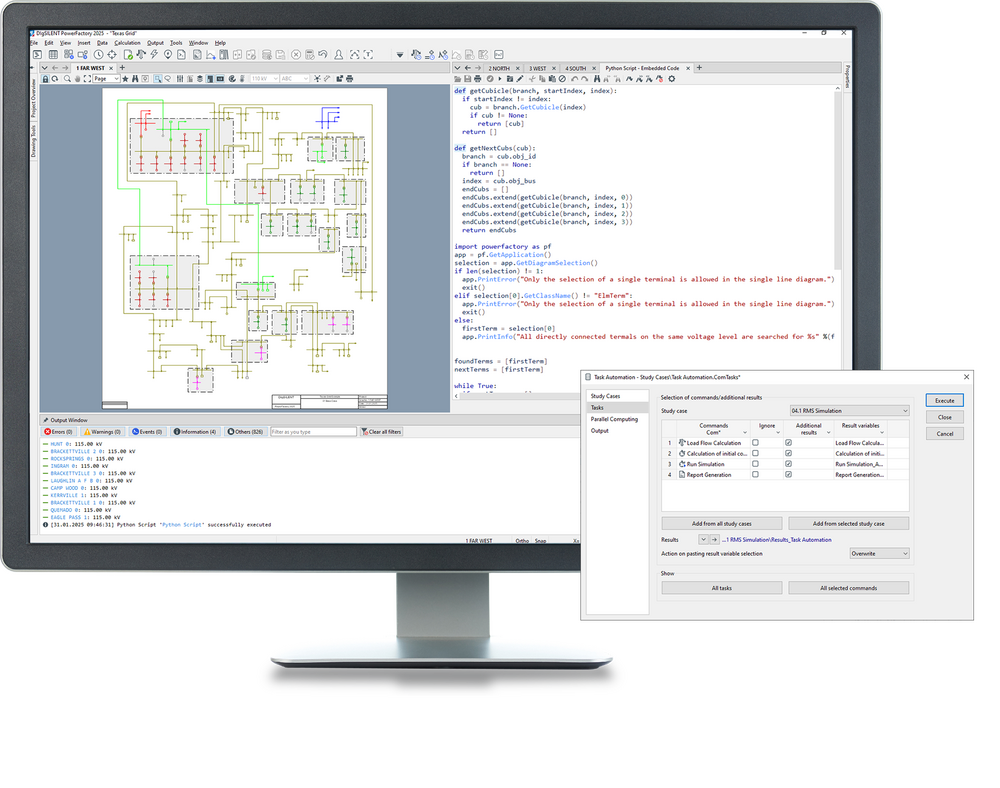Click Add from all study cases
1000x788 pixels.
click(x=721, y=523)
